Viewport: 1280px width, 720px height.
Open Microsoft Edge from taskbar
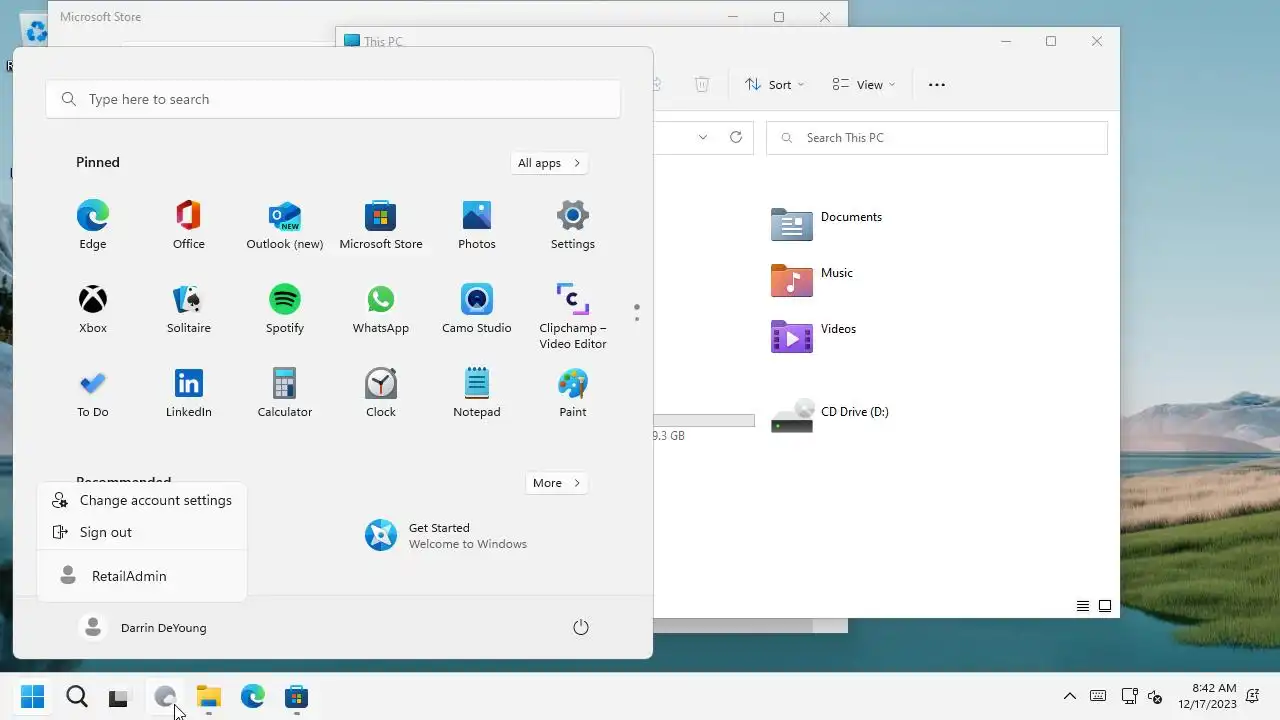click(x=252, y=696)
